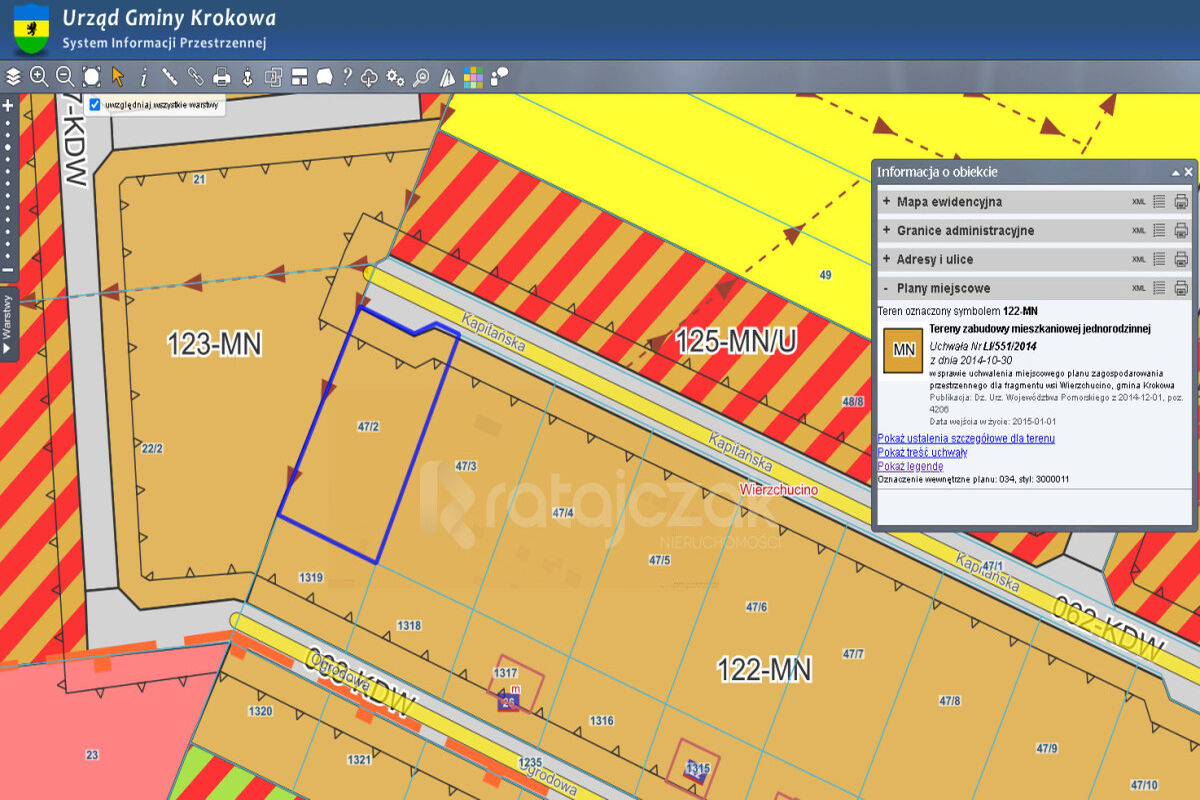1200x800 pixels.
Task: Select the full extent zoom tool
Action: point(92,76)
